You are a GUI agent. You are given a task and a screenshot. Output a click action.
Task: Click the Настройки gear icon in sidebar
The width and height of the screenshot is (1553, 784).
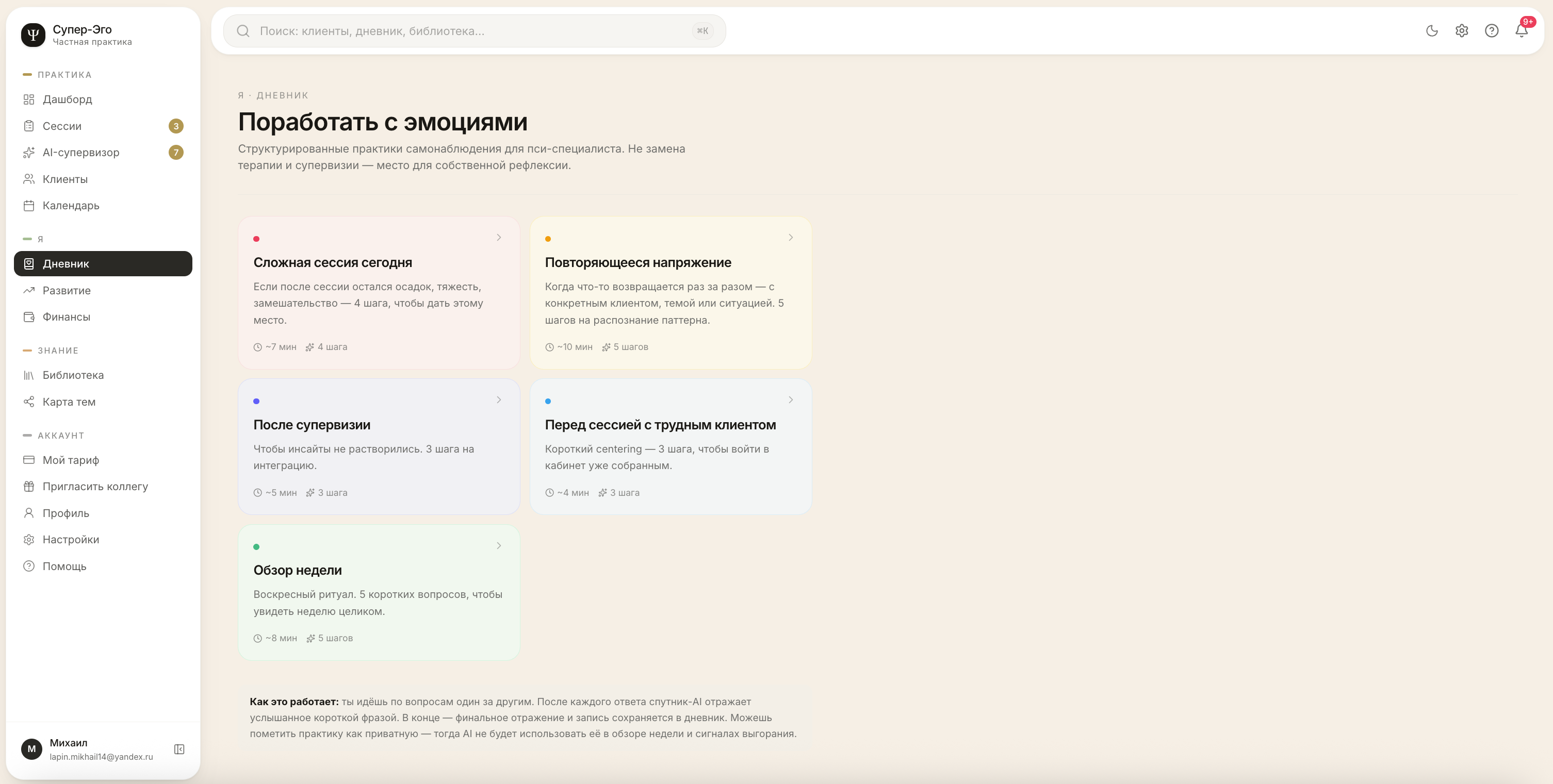tap(28, 540)
